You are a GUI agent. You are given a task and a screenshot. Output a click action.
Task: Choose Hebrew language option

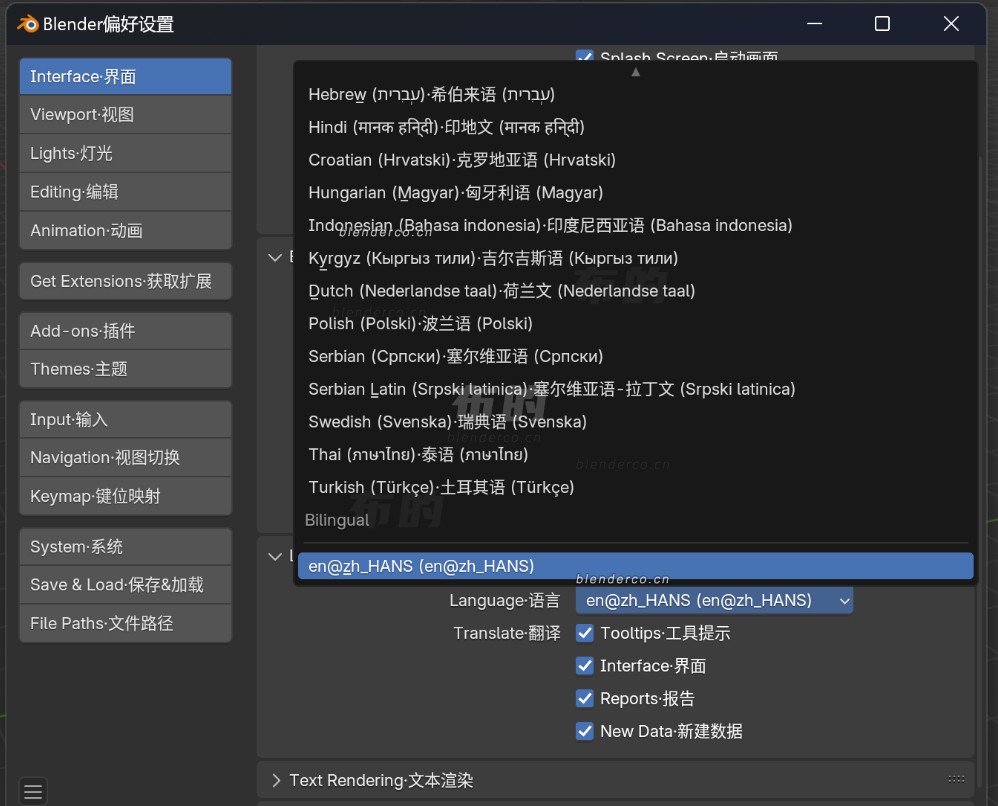pyautogui.click(x=635, y=94)
